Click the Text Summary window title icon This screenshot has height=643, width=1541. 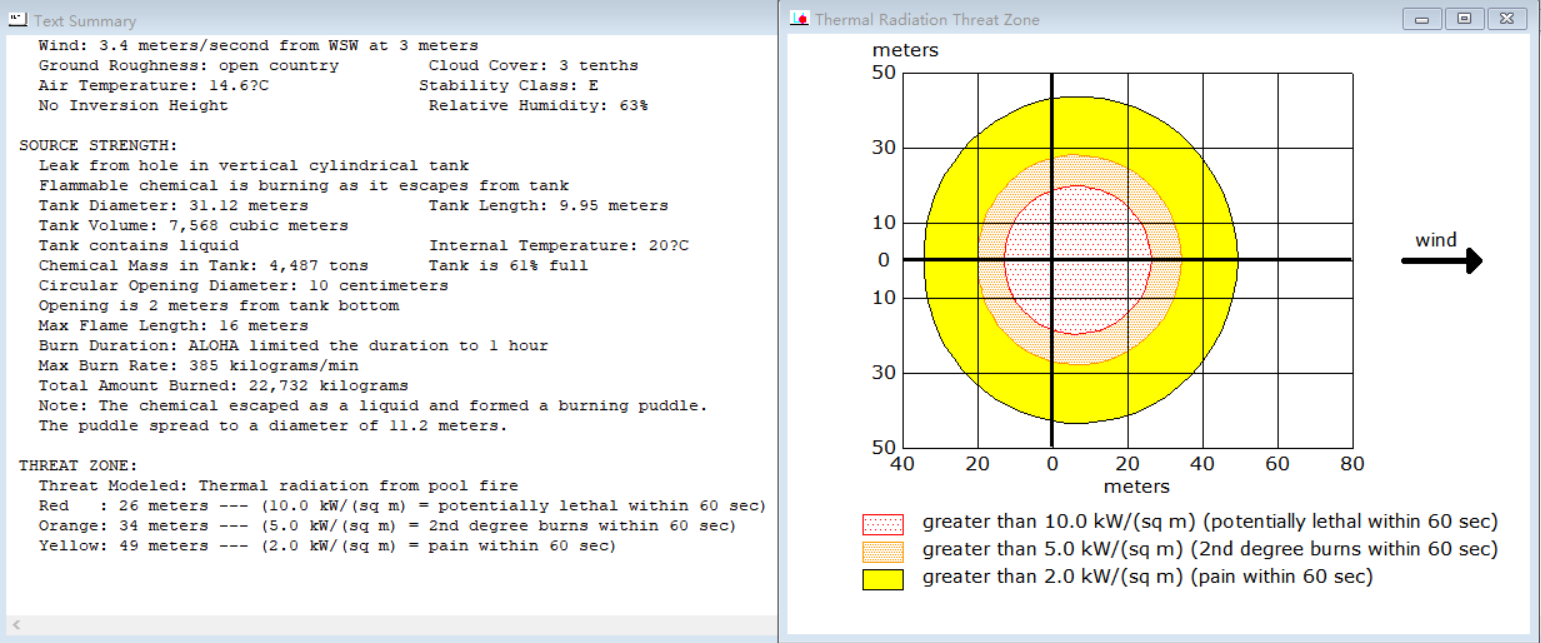click(x=17, y=19)
